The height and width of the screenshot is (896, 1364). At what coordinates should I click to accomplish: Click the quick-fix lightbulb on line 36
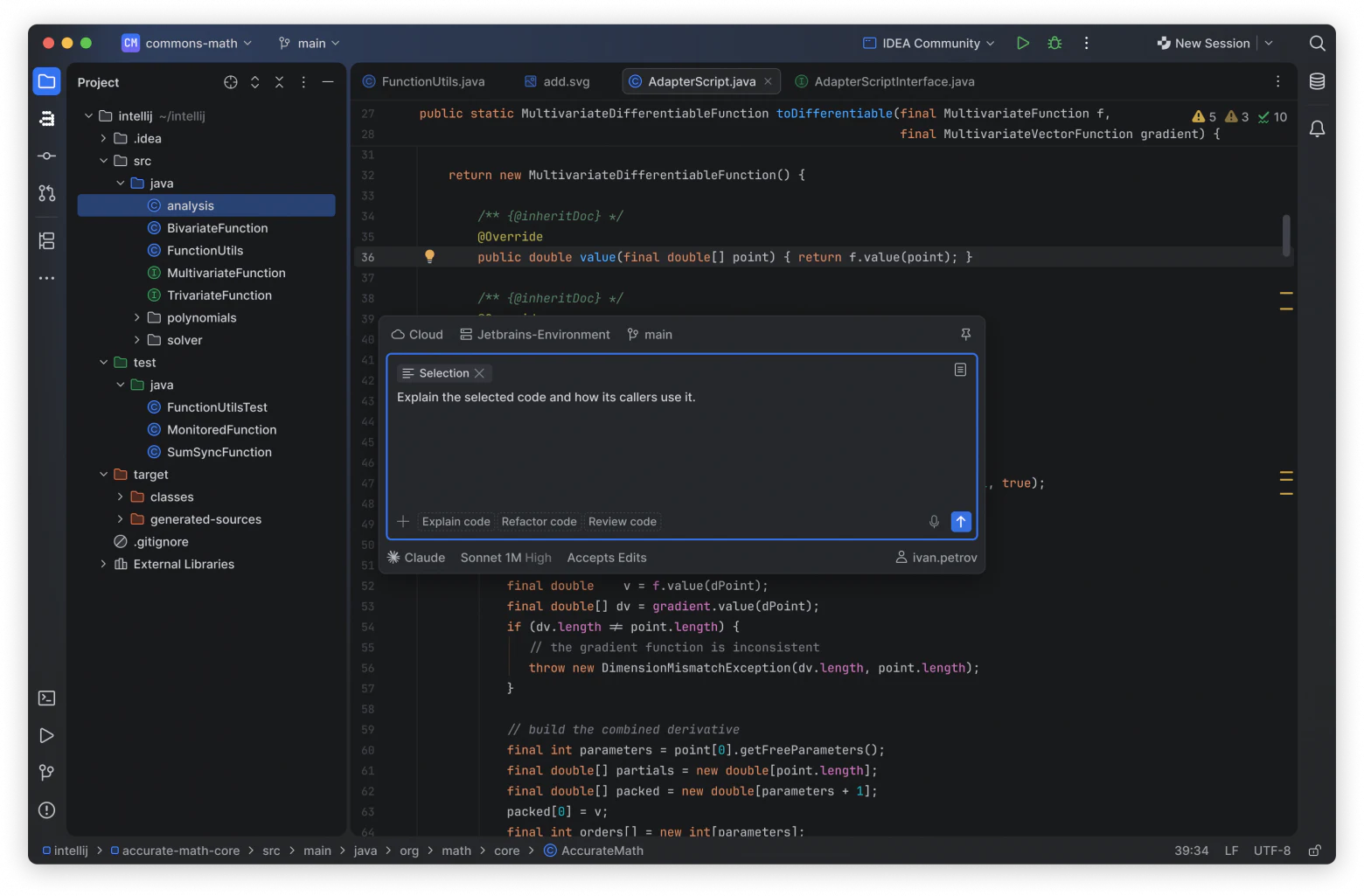click(429, 256)
